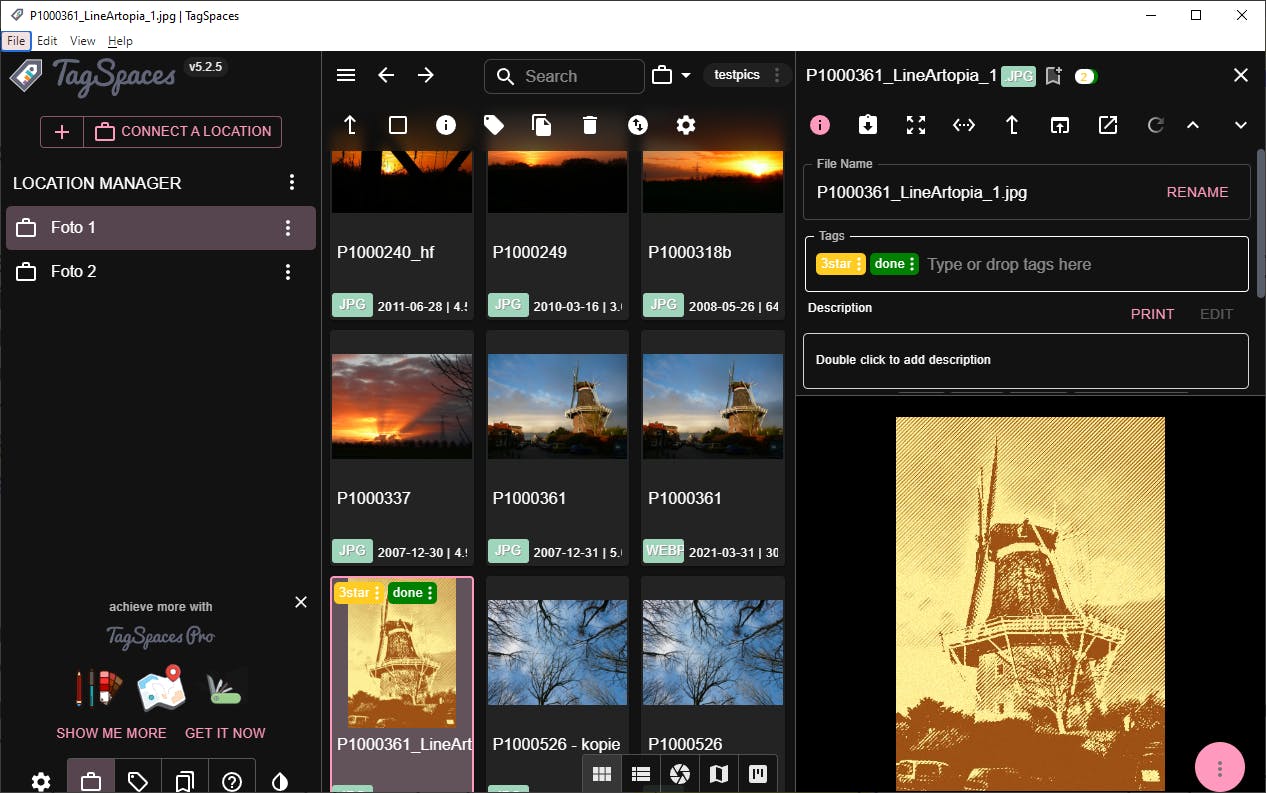The height and width of the screenshot is (793, 1266).
Task: Switch to mapique map perspective
Action: click(x=719, y=774)
